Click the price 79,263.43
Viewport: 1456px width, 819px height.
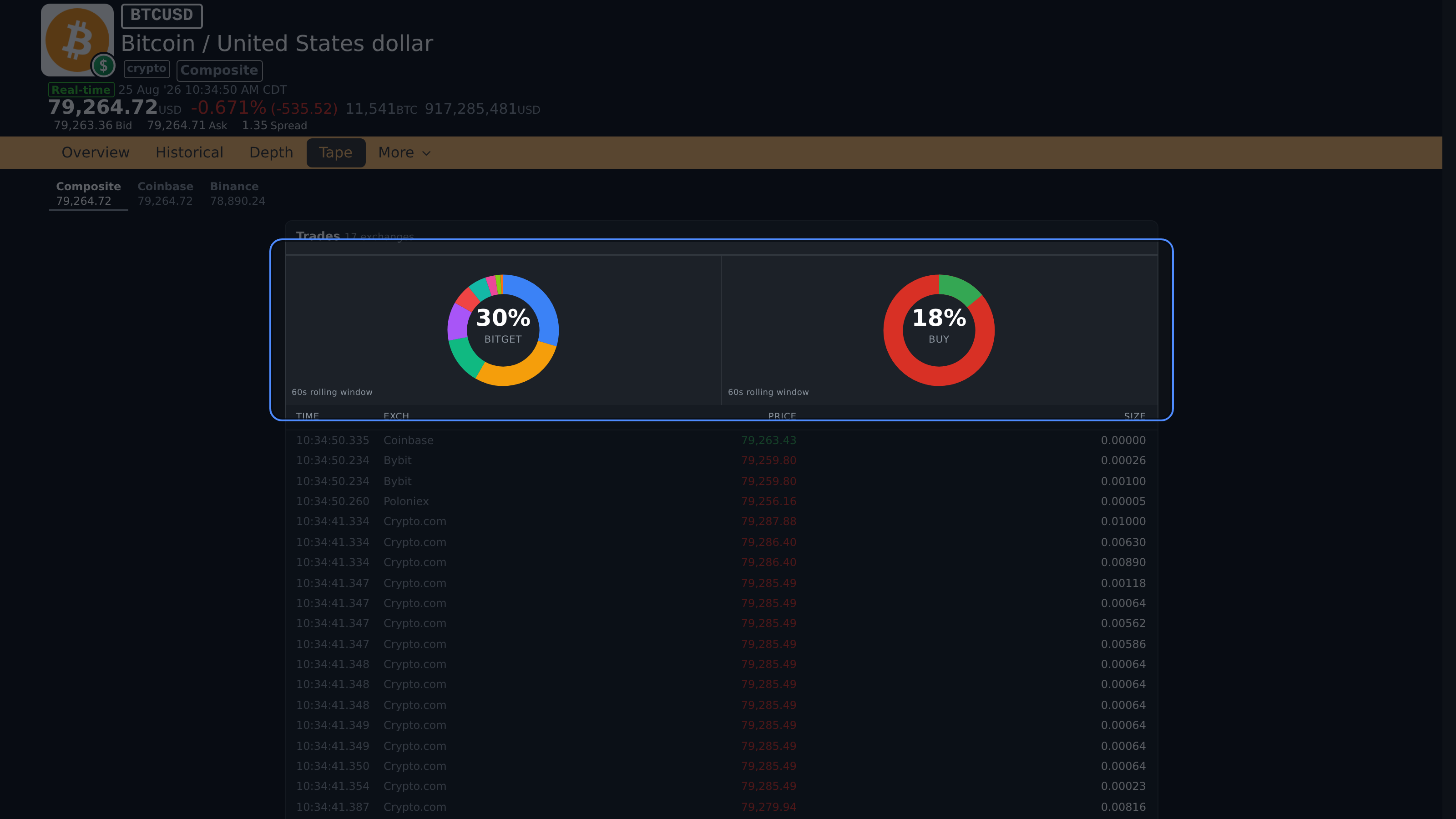coord(768,440)
